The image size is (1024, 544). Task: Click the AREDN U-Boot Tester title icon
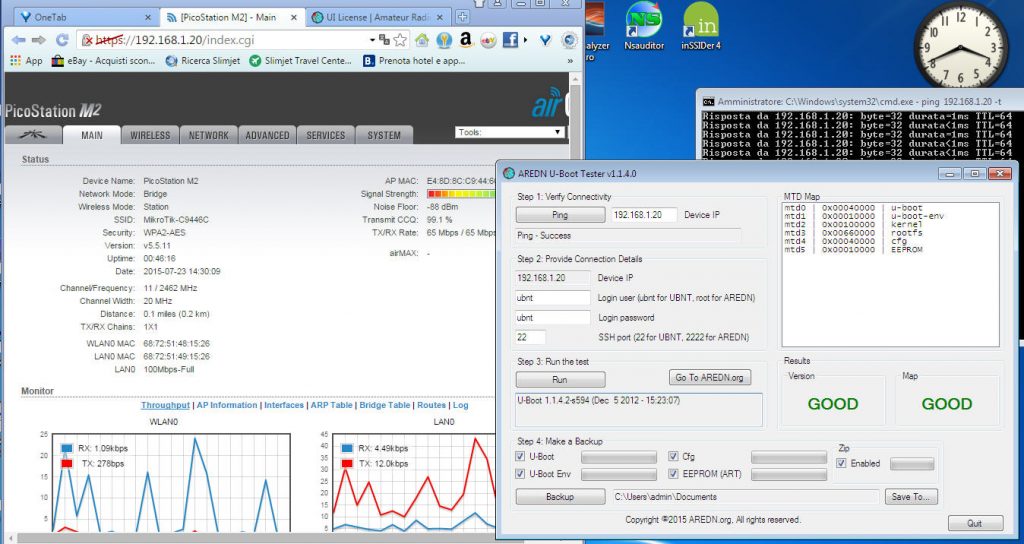509,174
